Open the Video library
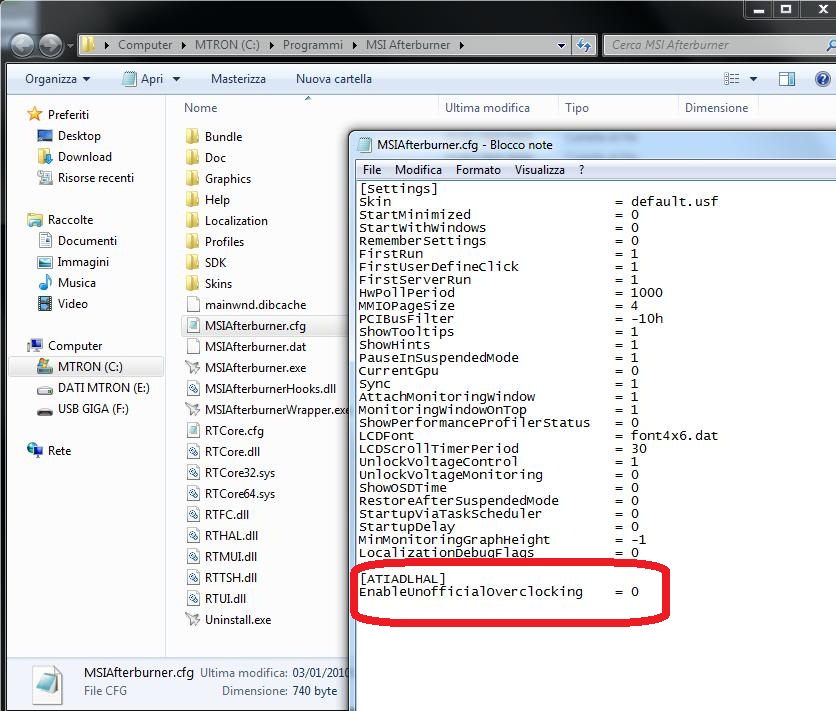Viewport: 836px width, 711px height. tap(63, 304)
